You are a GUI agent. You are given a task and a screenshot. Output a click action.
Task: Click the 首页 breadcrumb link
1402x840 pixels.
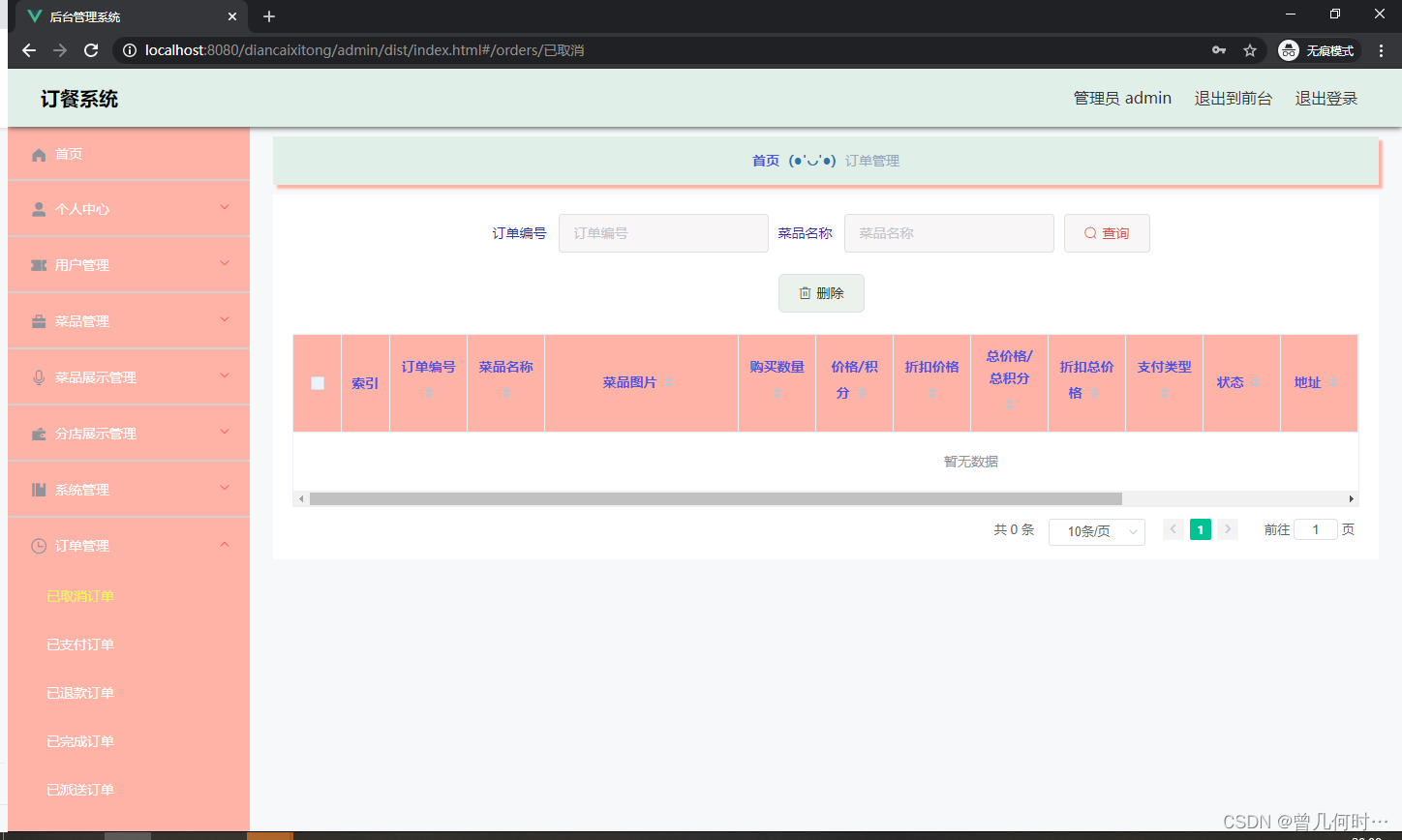click(766, 161)
